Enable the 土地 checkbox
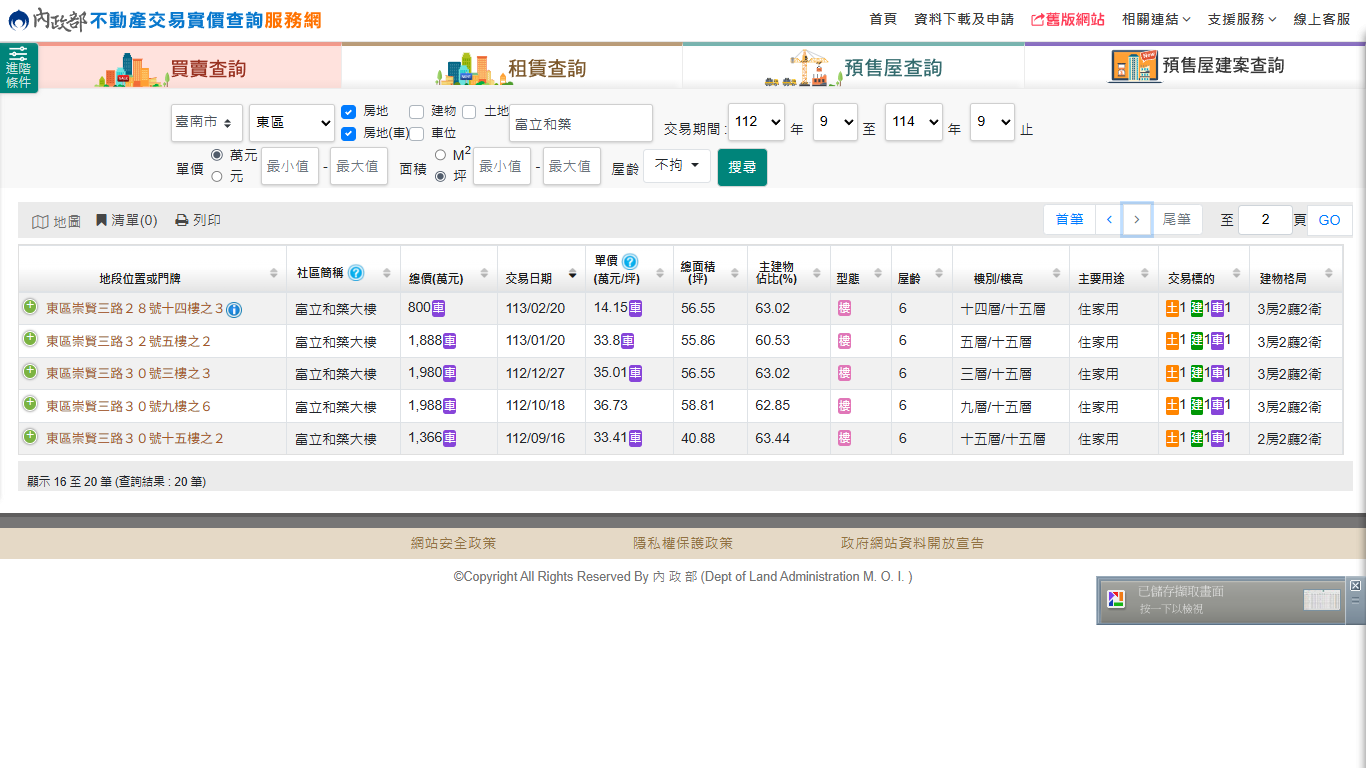The height and width of the screenshot is (768, 1366). 469,112
